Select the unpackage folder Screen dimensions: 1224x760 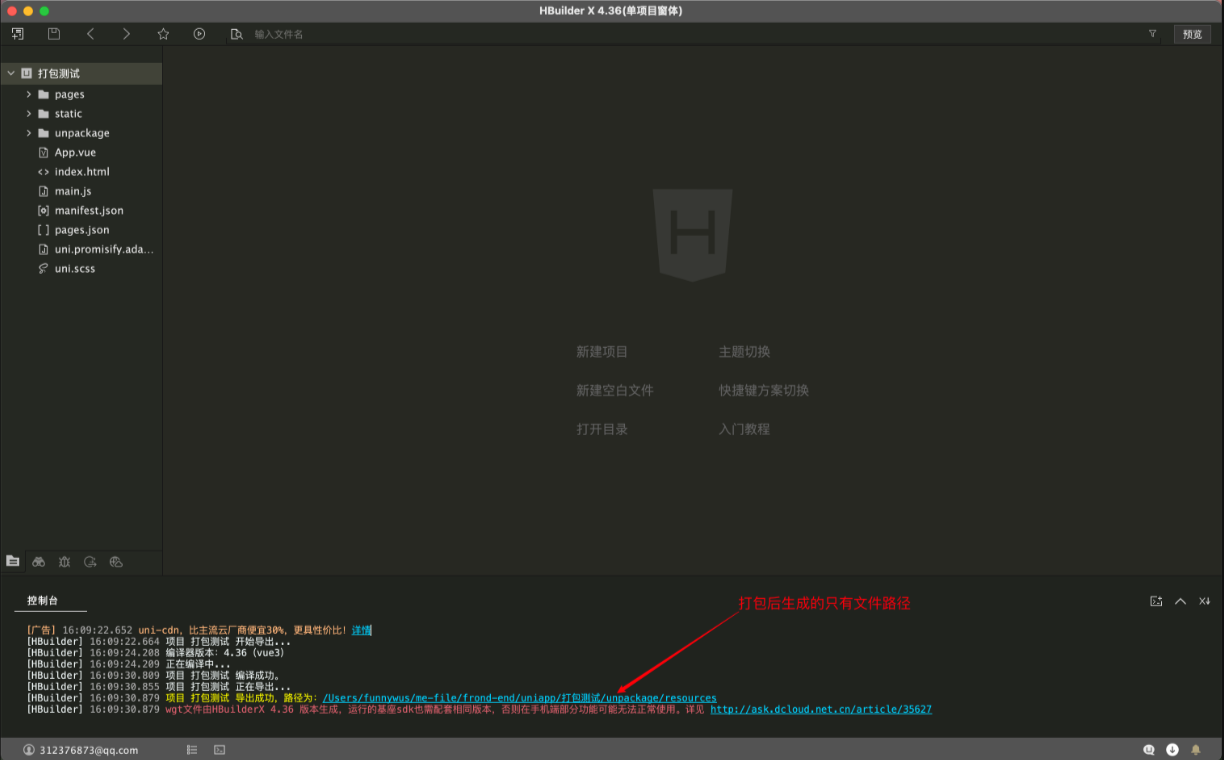(82, 133)
